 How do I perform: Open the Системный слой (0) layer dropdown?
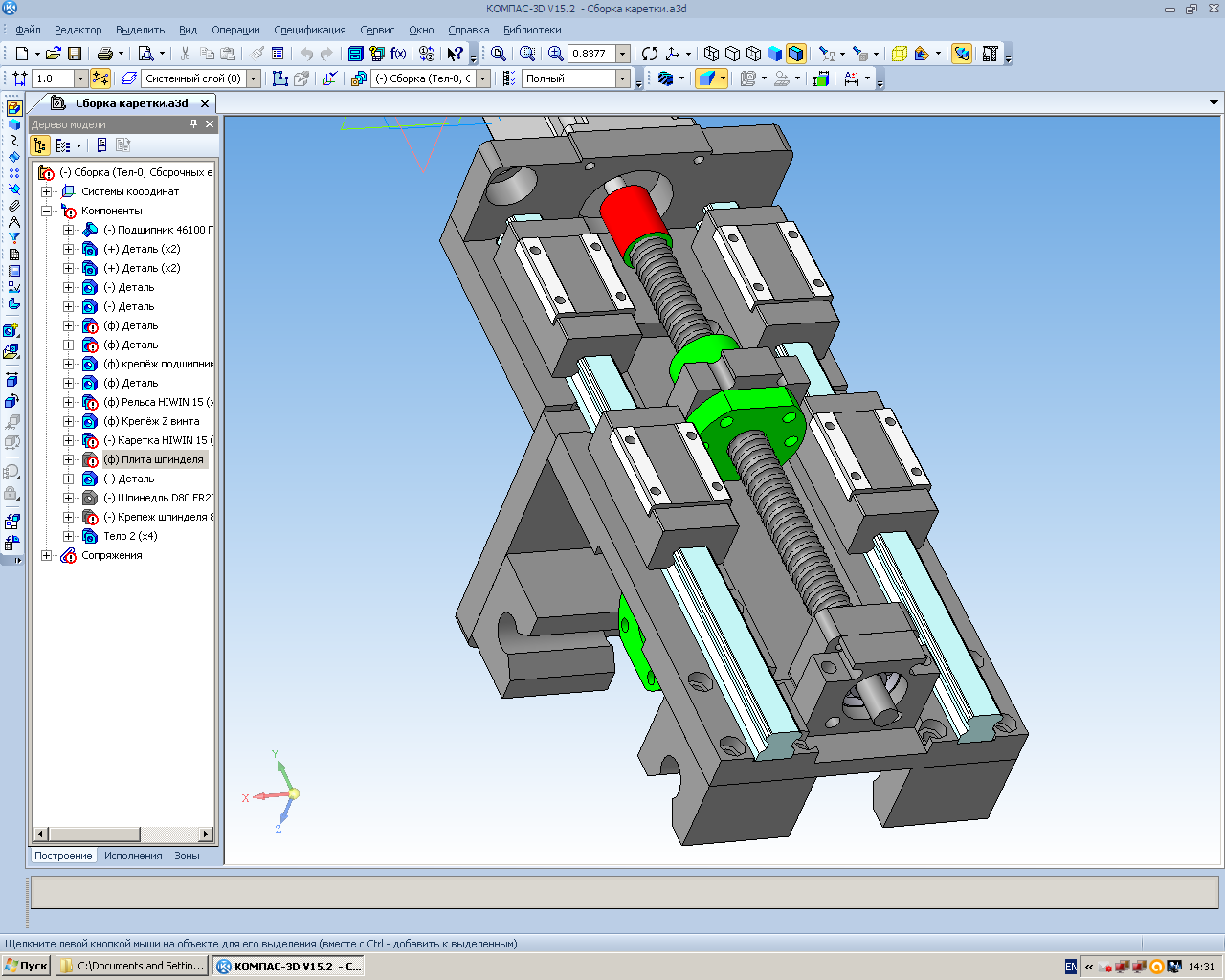point(254,78)
